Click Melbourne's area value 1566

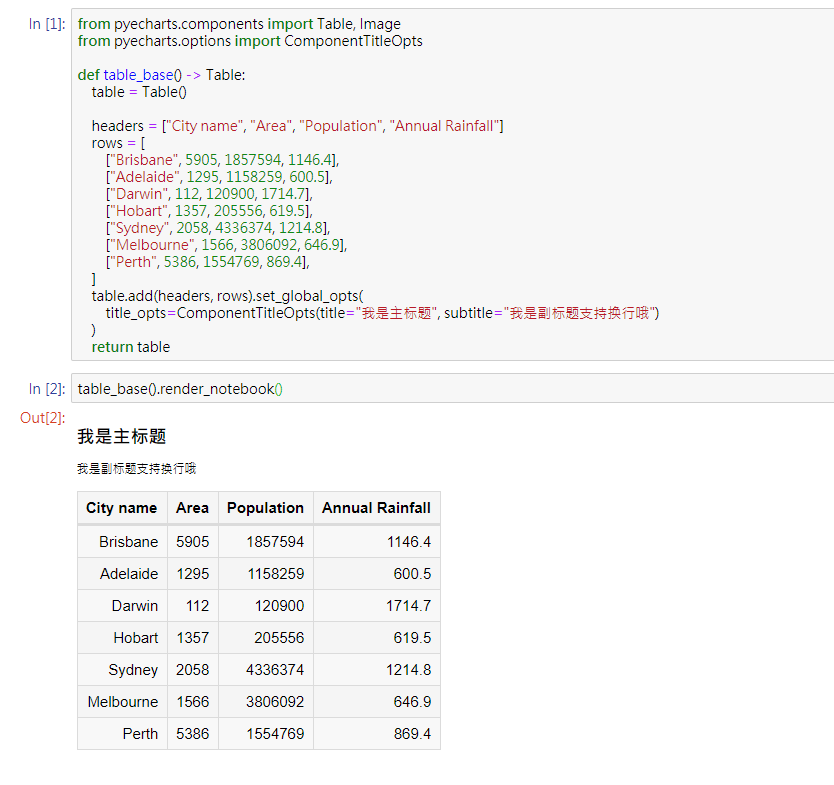[192, 701]
